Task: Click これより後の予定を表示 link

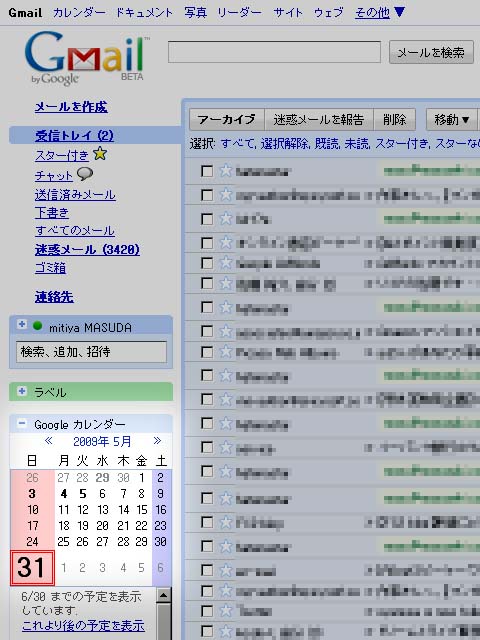Action: pos(83,625)
